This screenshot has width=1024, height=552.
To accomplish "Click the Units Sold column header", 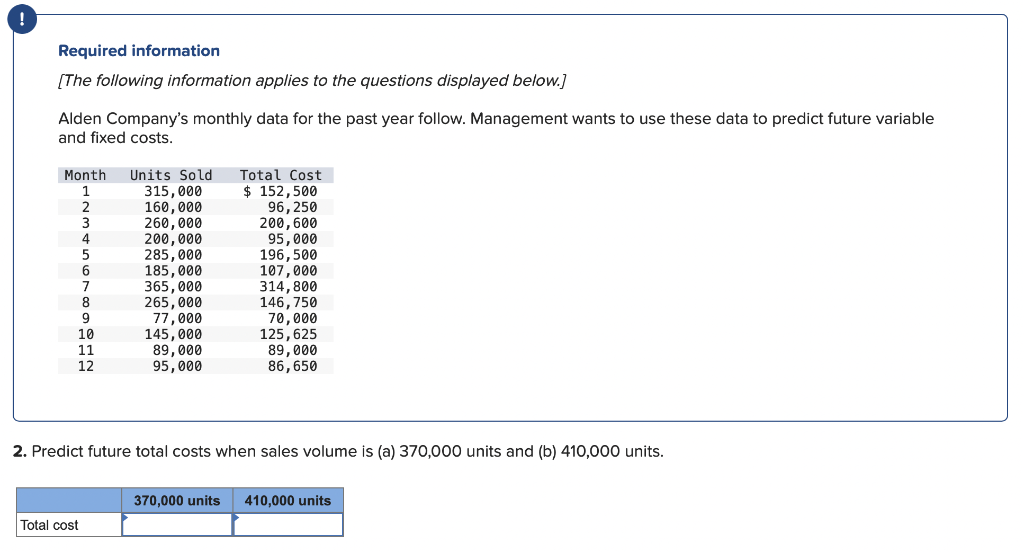I will (x=171, y=175).
